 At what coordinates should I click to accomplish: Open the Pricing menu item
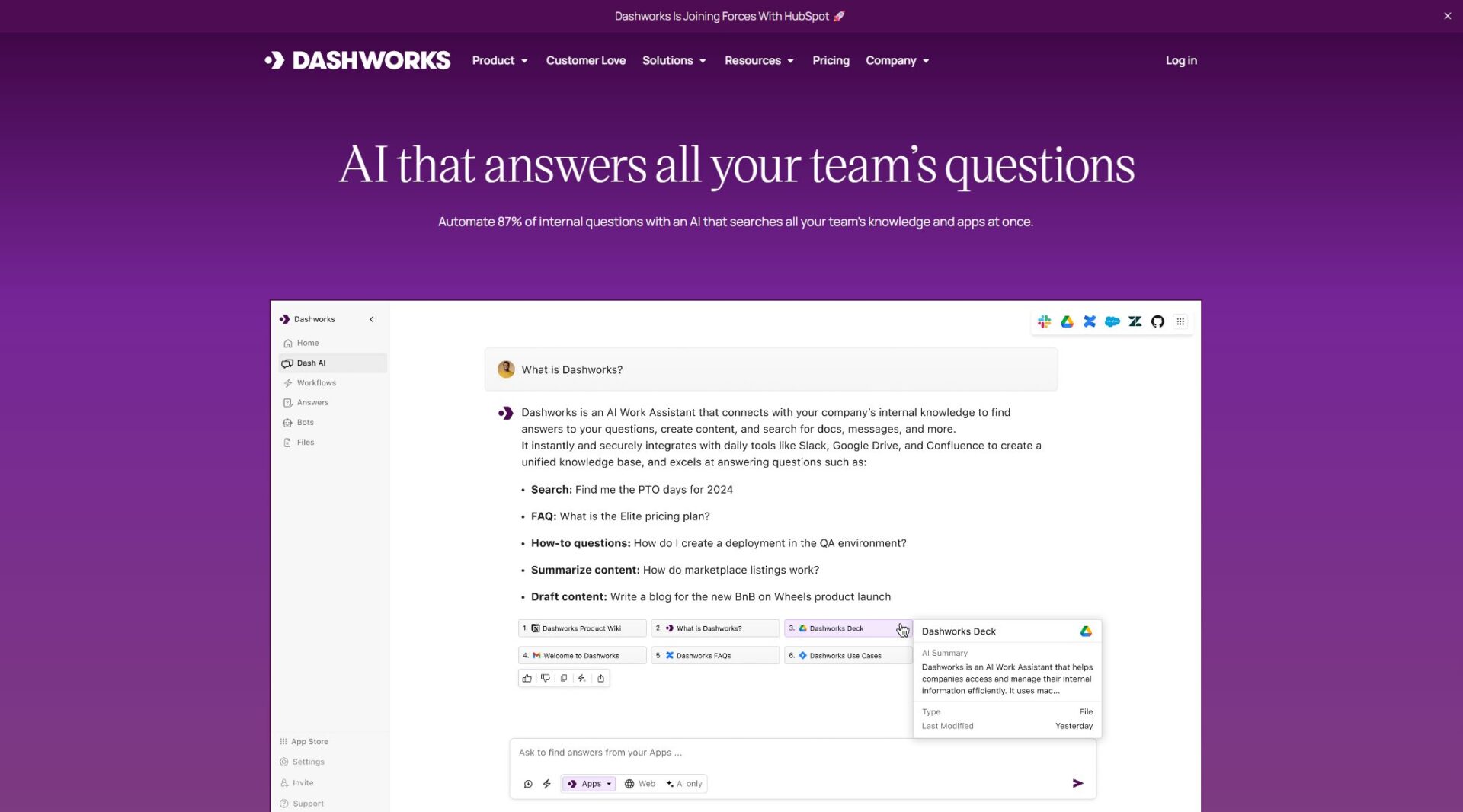pyautogui.click(x=830, y=60)
